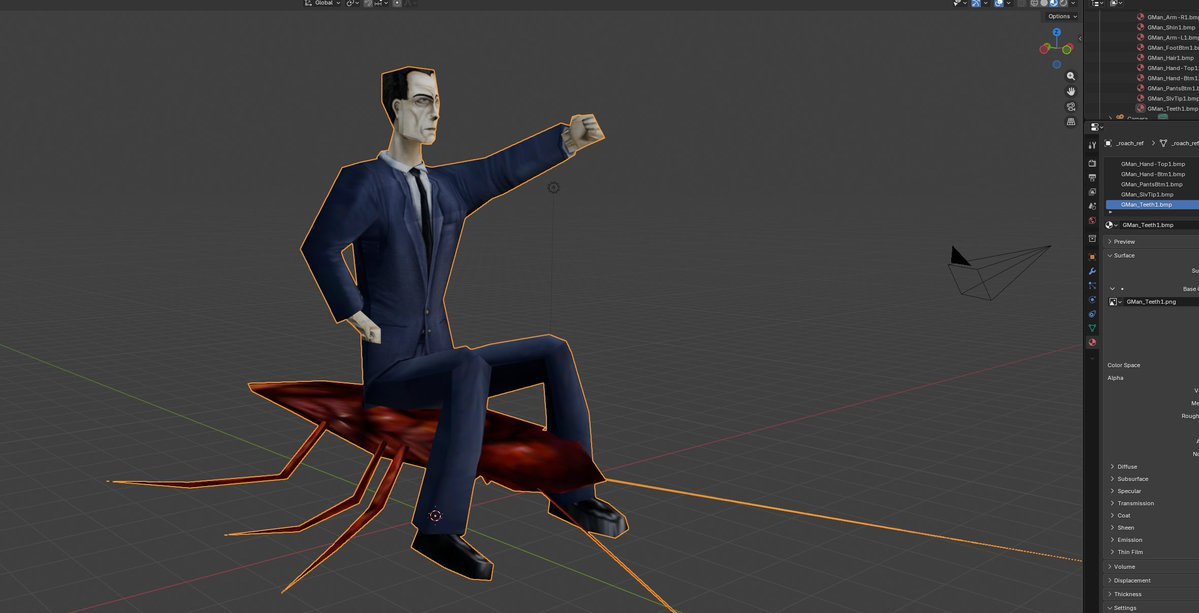Screen dimensions: 1199x613
Task: Open material browse dropdown beside GMan_Teeth1.bmp
Action: (1111, 225)
